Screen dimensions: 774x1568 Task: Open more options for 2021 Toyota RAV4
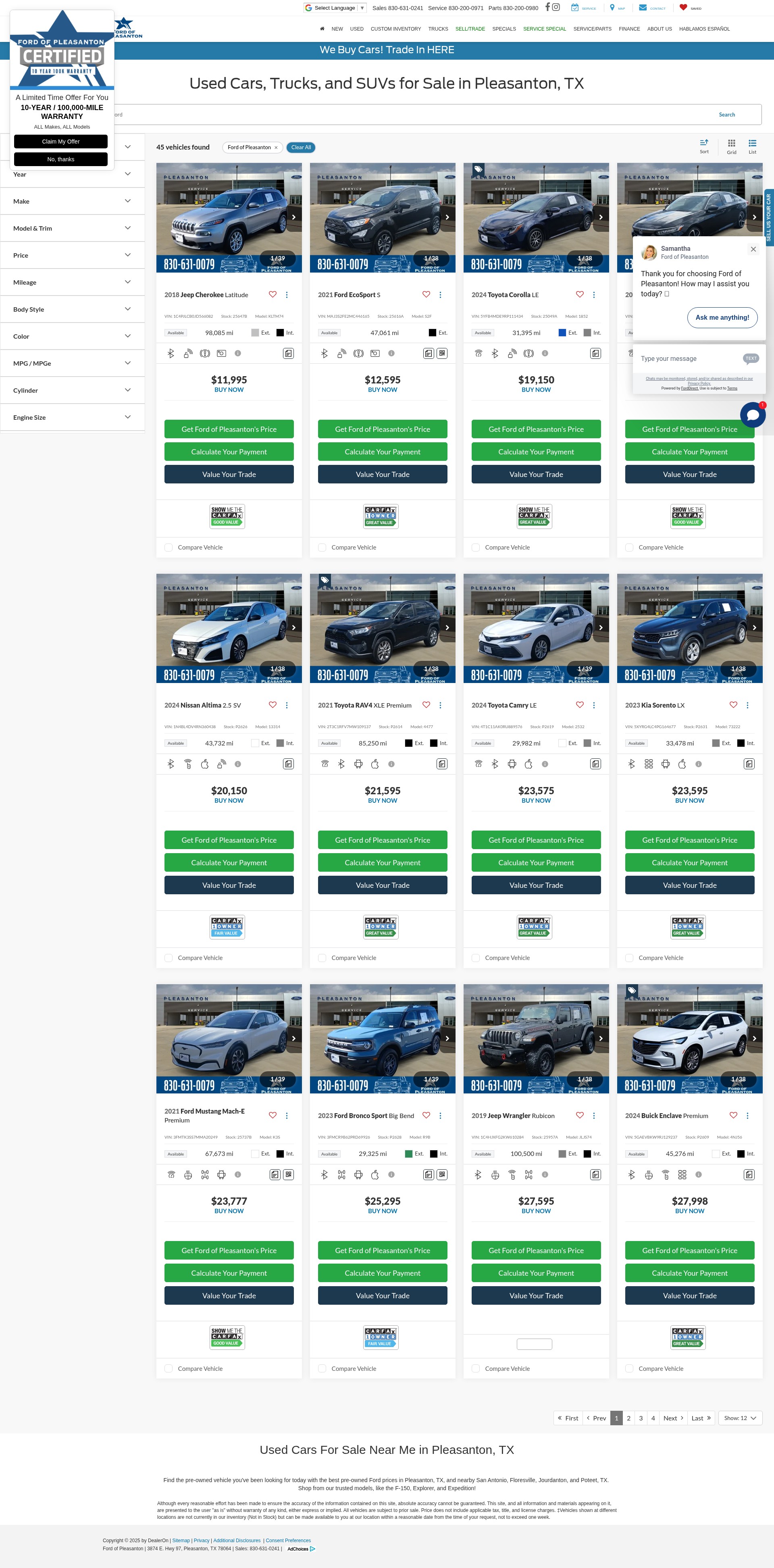441,705
